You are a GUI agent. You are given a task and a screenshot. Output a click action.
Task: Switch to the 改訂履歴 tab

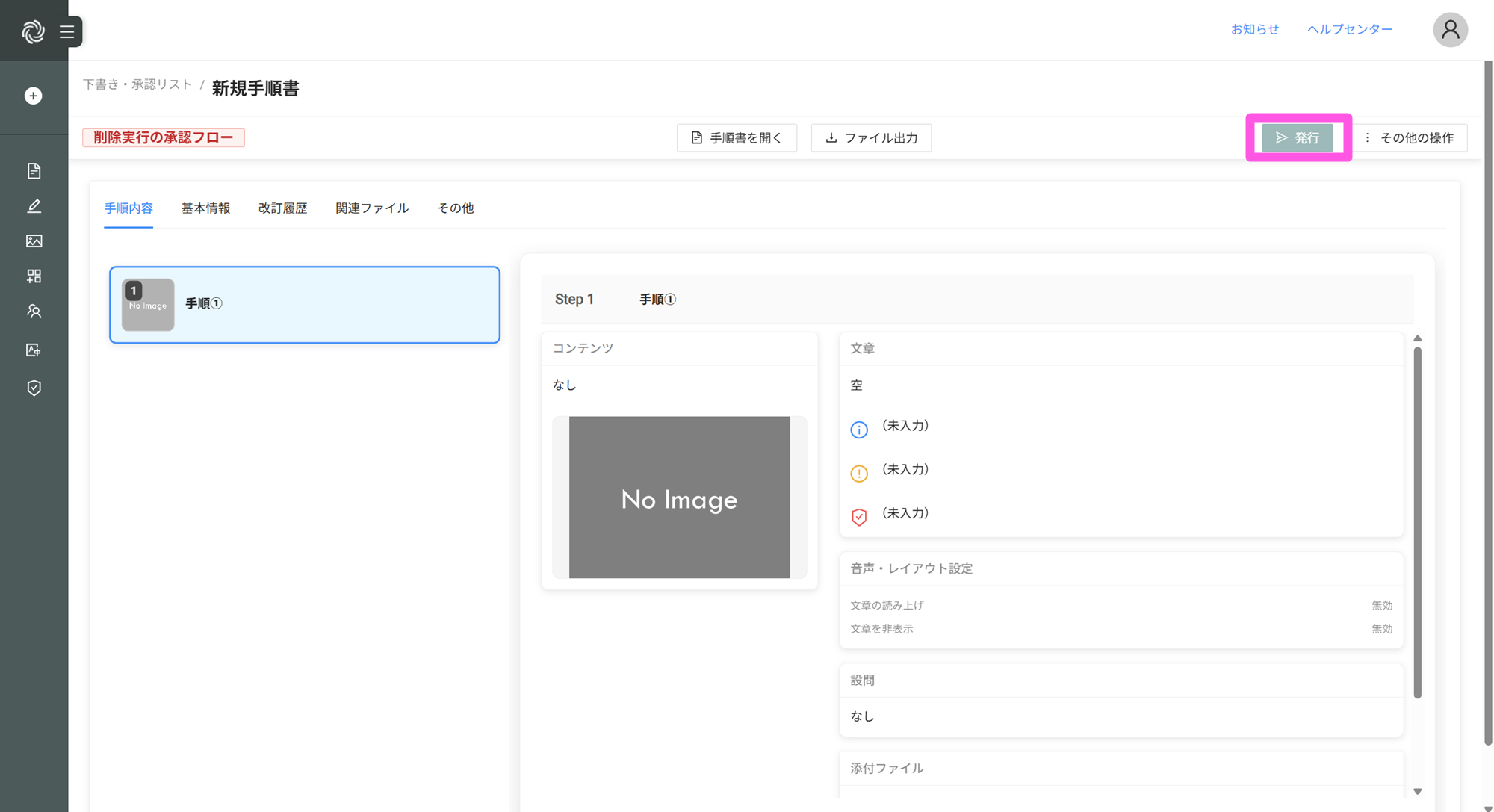(x=282, y=208)
